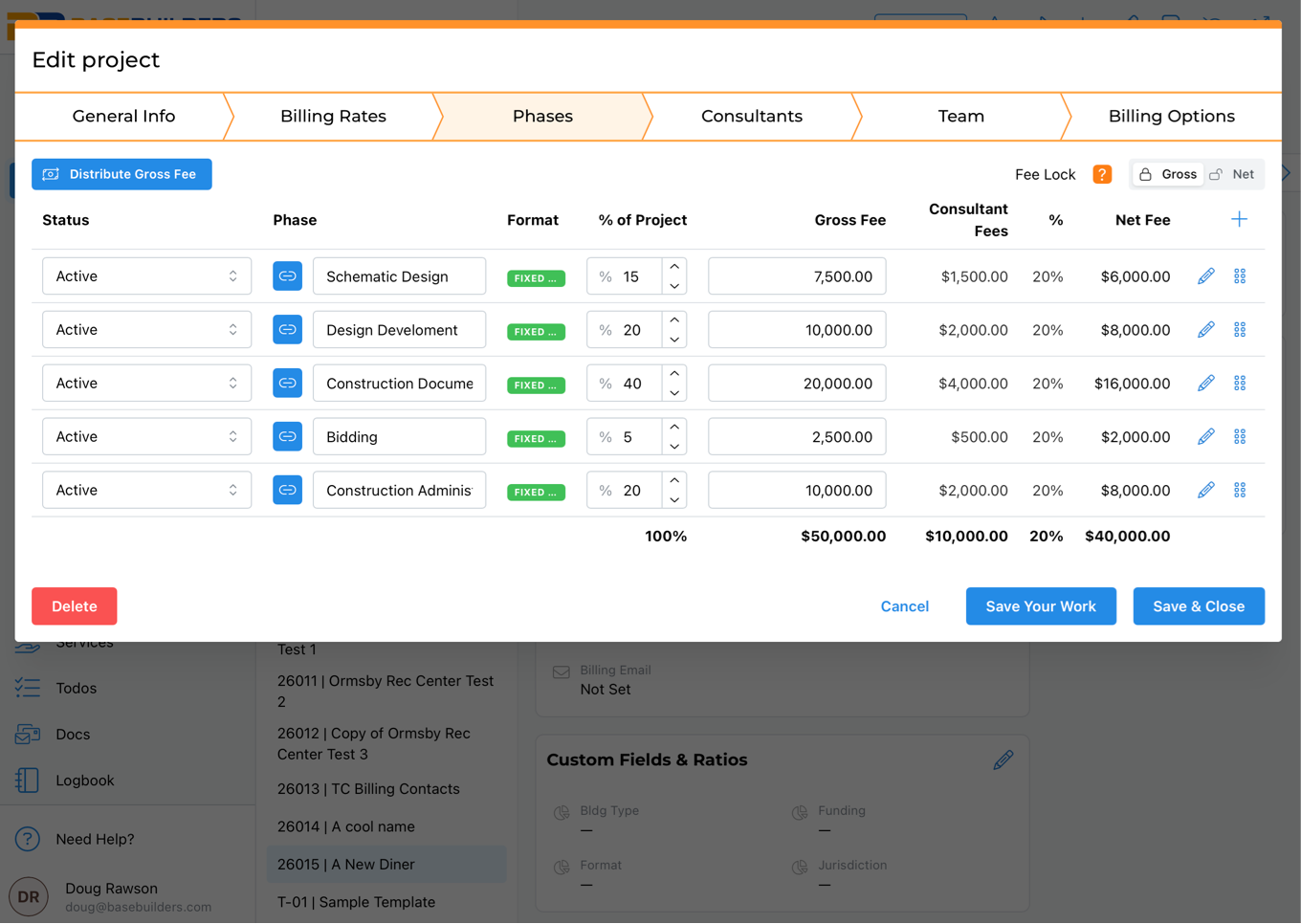Click FIXED format badge for Schematic Design

pyautogui.click(x=536, y=278)
